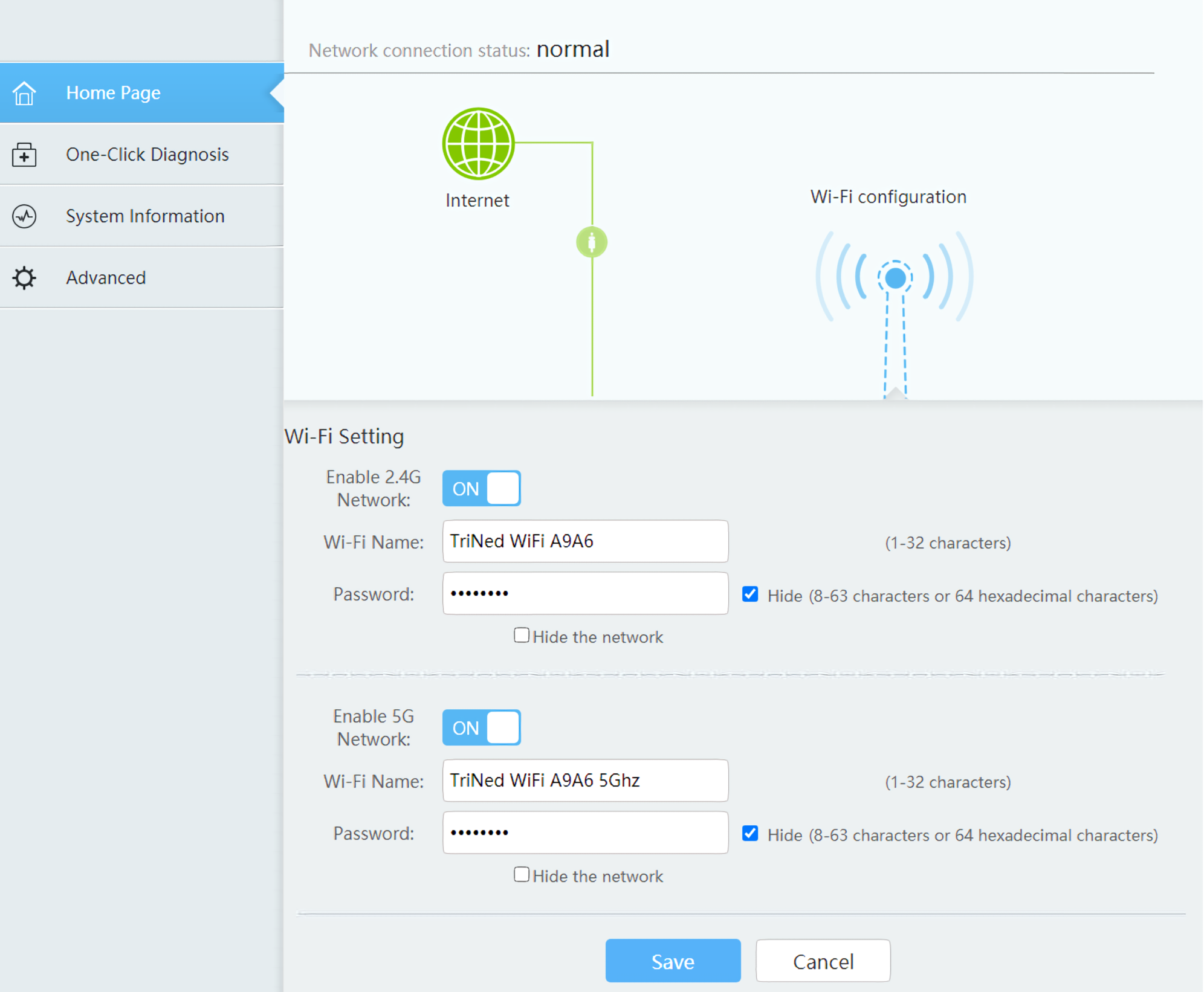Save the Wi-Fi settings
Image resolution: width=1204 pixels, height=992 pixels.
coord(673,961)
